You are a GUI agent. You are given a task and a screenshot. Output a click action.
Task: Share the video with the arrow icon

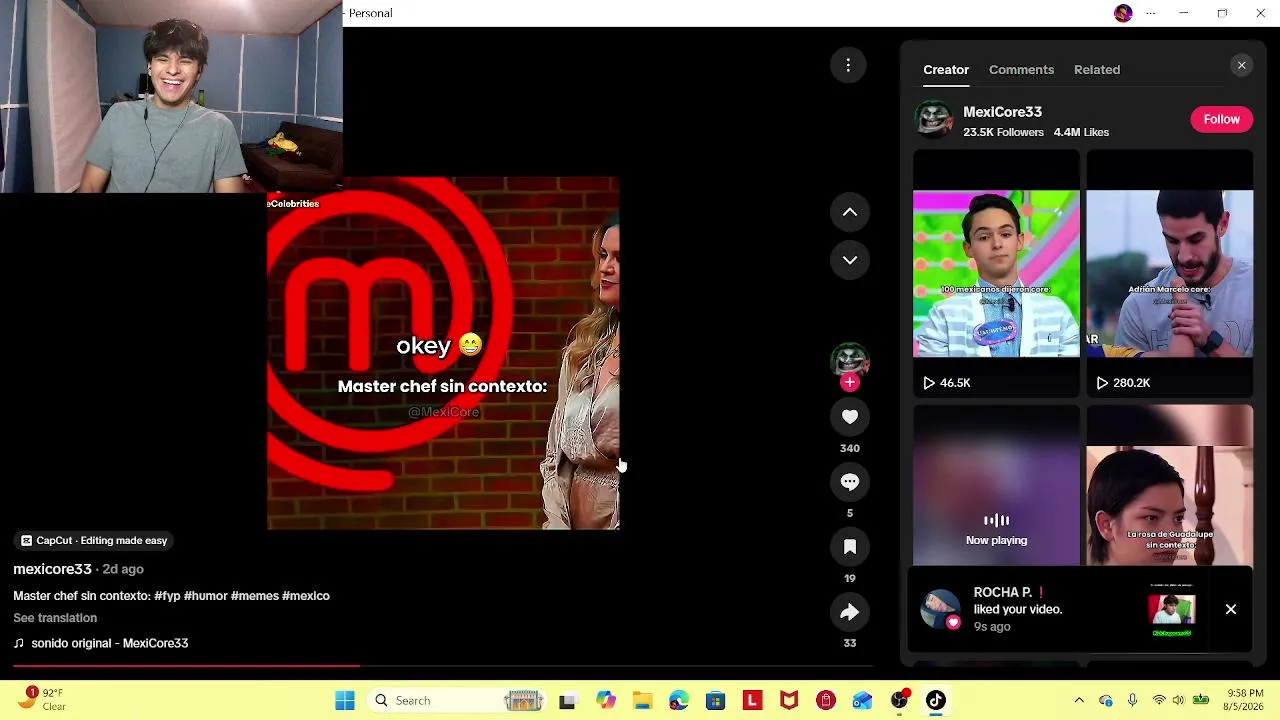(x=849, y=612)
